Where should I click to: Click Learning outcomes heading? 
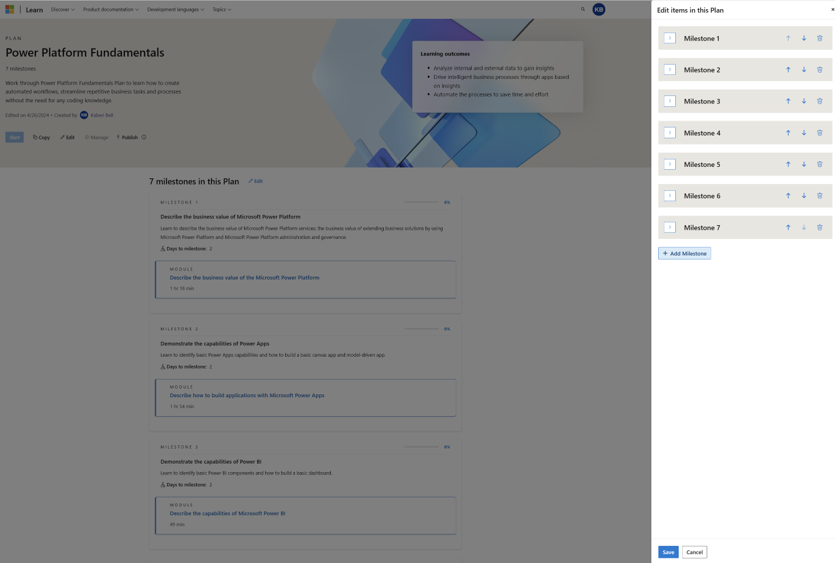[445, 54]
